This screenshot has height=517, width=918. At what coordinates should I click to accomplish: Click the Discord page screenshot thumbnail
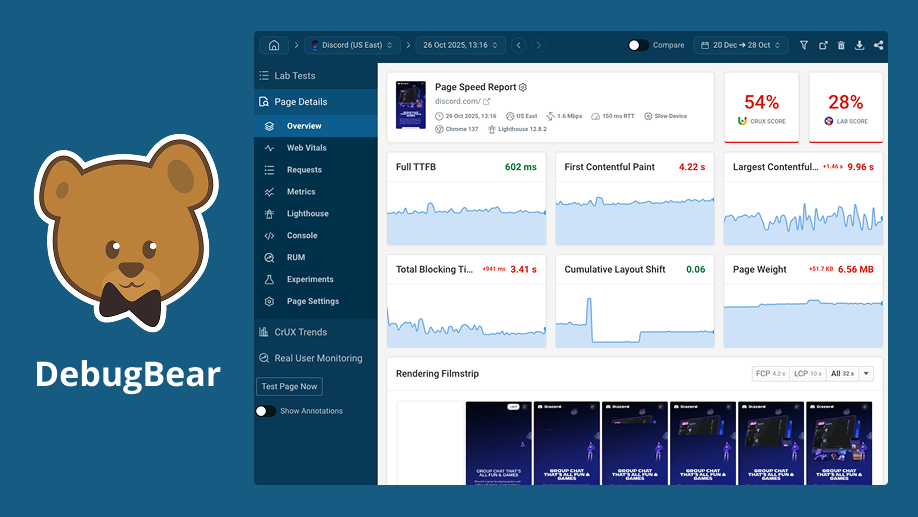click(411, 105)
